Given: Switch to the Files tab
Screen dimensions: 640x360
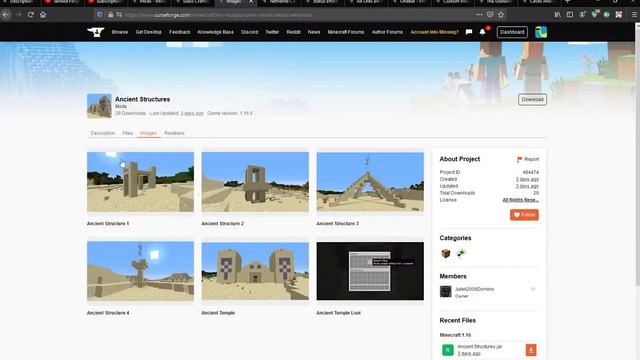Looking at the screenshot, I should (128, 133).
